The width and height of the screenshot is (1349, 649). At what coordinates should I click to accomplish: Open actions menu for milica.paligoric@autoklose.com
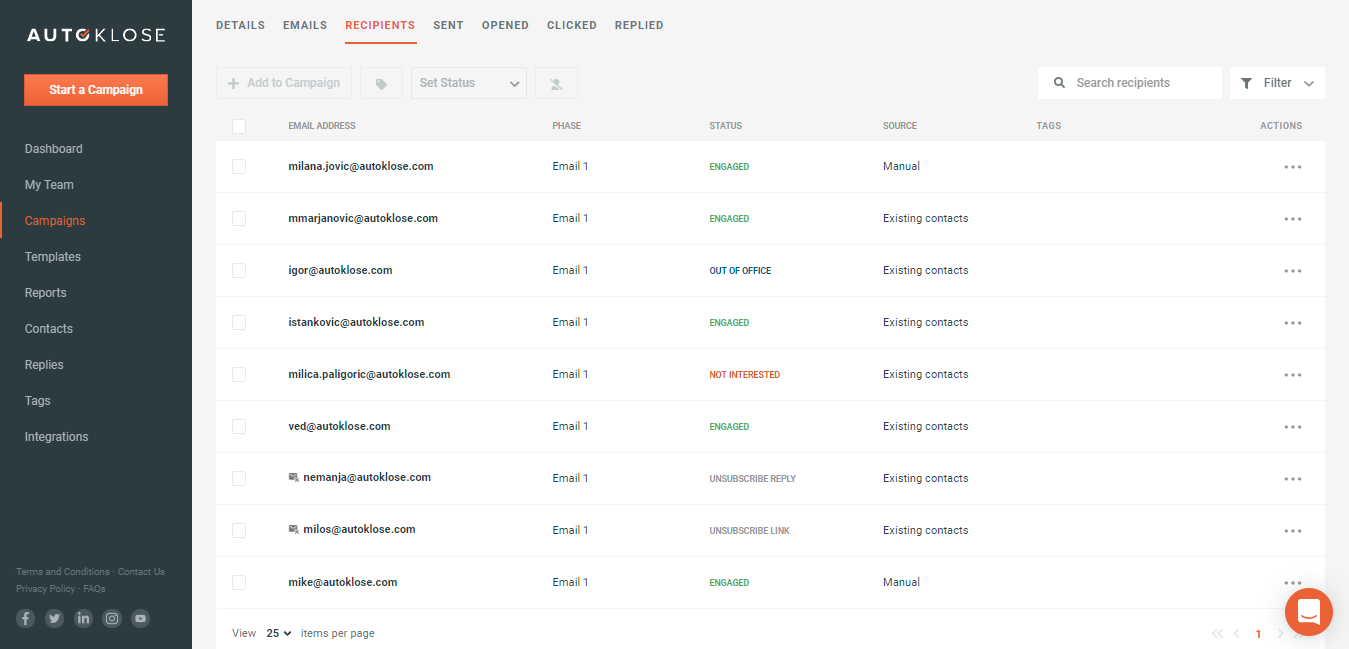click(x=1293, y=375)
